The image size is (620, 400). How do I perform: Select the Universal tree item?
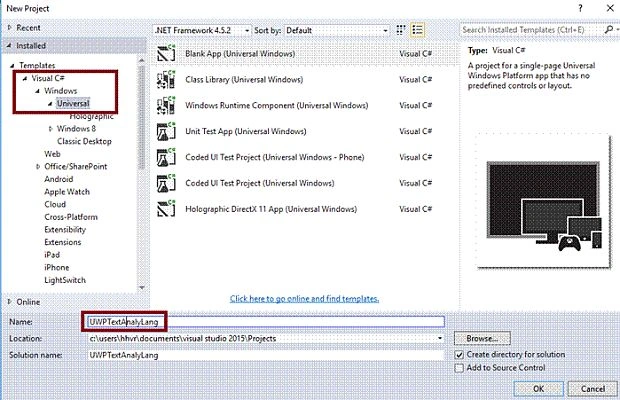pyautogui.click(x=73, y=104)
